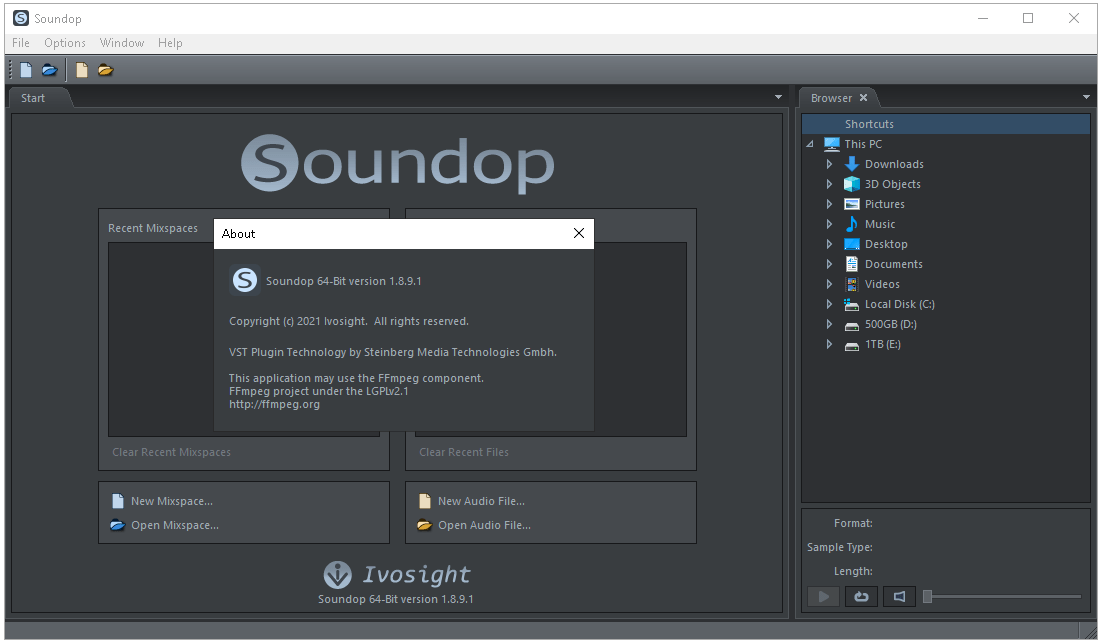The image size is (1099, 642).
Task: Click the Pictures folder icon in Browser
Action: [852, 204]
